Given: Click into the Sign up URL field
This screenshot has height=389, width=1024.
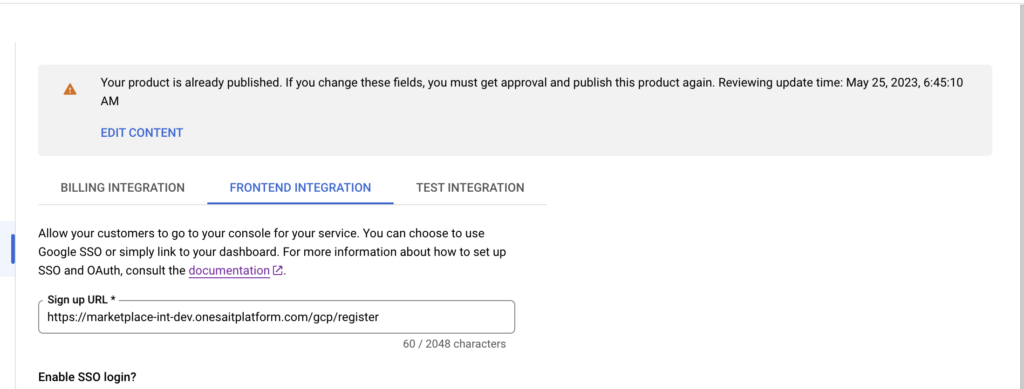Looking at the screenshot, I should 277,317.
